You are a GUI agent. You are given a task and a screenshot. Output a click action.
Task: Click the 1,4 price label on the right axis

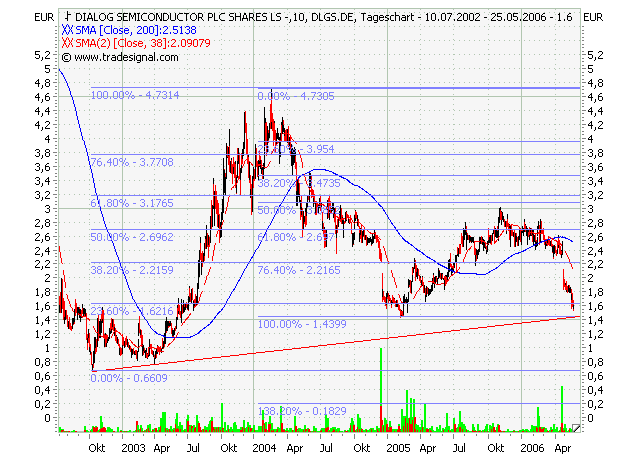595,320
